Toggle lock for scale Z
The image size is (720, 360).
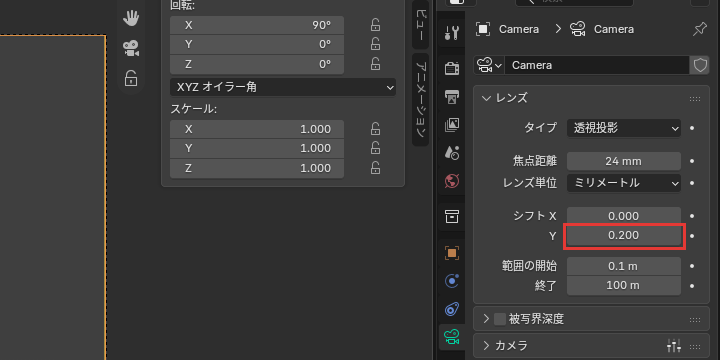click(375, 168)
